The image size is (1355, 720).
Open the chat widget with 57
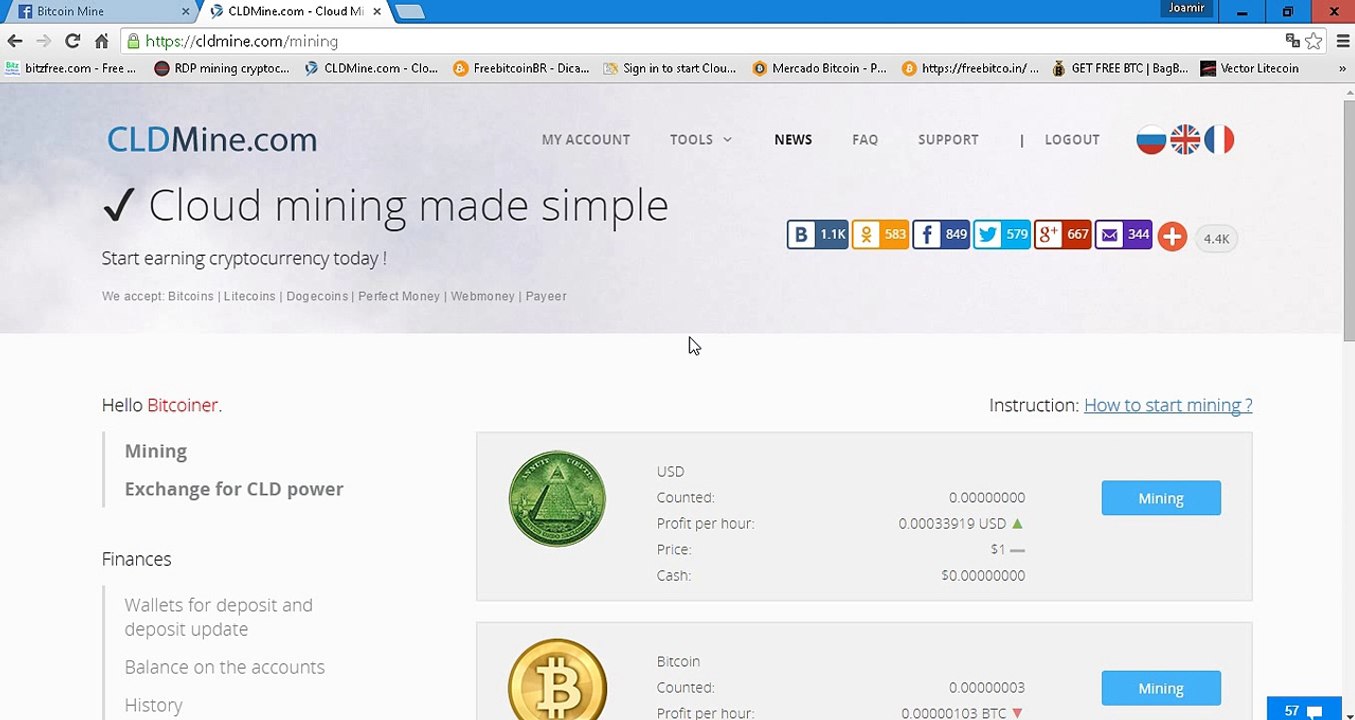1303,709
